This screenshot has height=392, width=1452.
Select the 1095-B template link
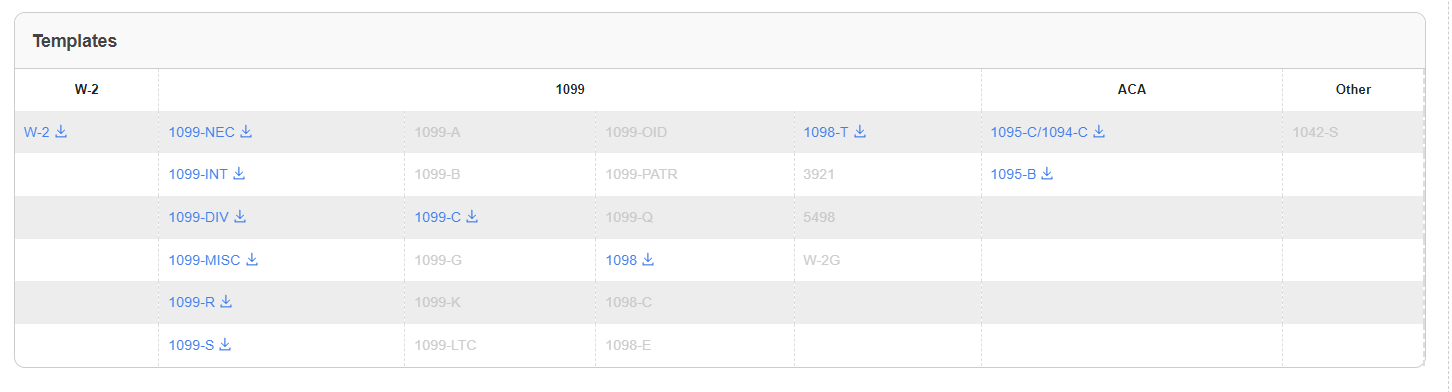[x=1014, y=174]
